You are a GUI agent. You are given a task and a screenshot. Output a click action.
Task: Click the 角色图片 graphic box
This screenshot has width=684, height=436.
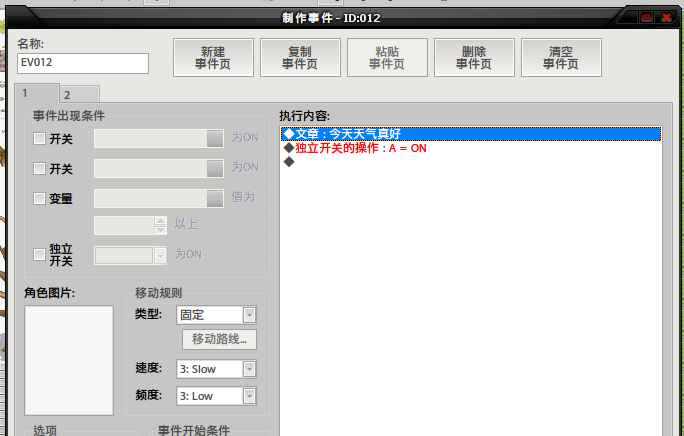[69, 360]
